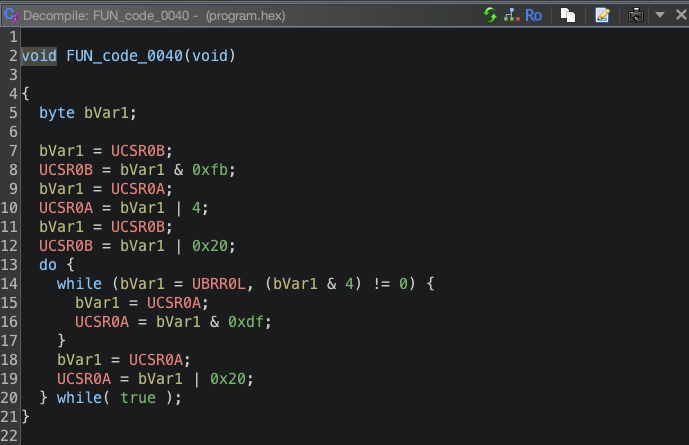Copy decompiled code with the copy icon
Viewport: 689px width, 445px height.
coord(568,15)
